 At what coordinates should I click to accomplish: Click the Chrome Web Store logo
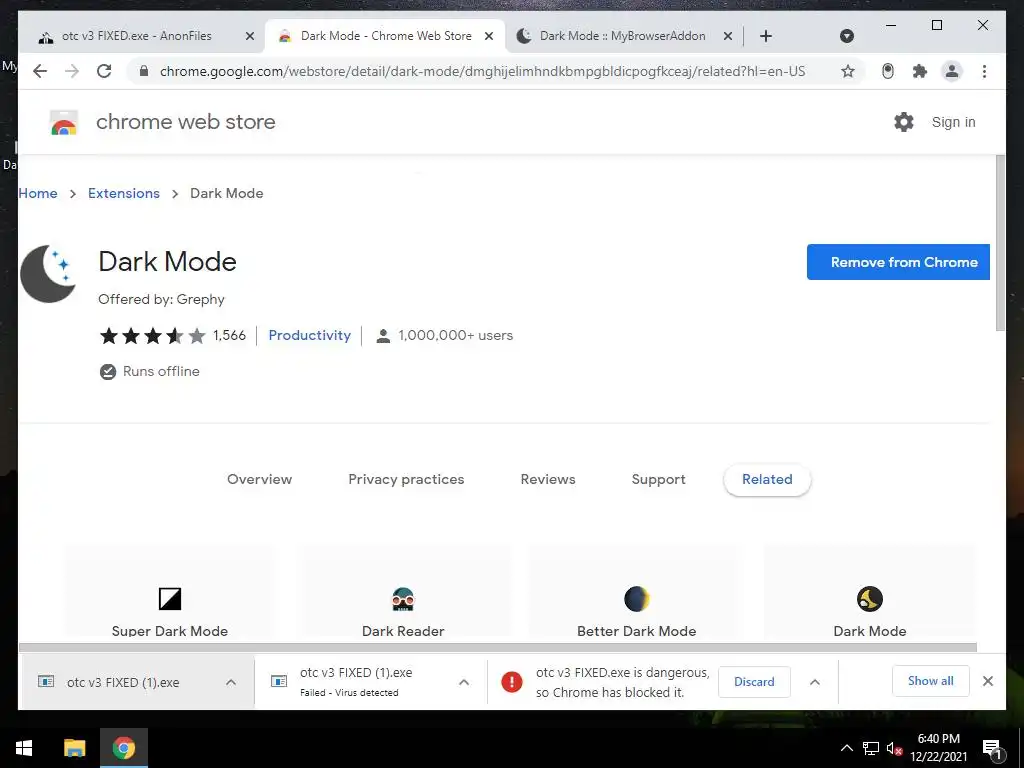tap(64, 122)
